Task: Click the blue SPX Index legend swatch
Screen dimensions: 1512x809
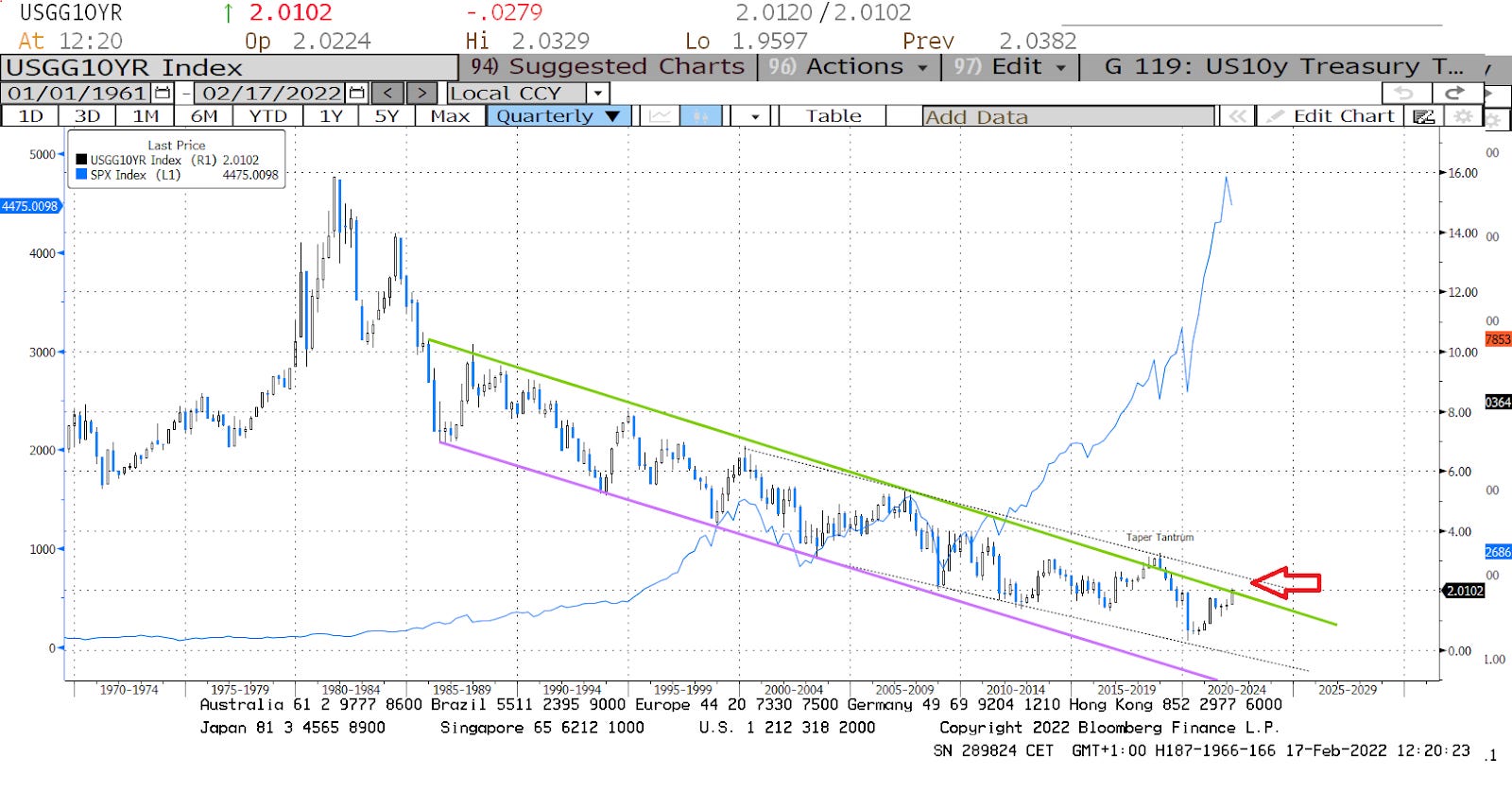Action: tap(81, 174)
